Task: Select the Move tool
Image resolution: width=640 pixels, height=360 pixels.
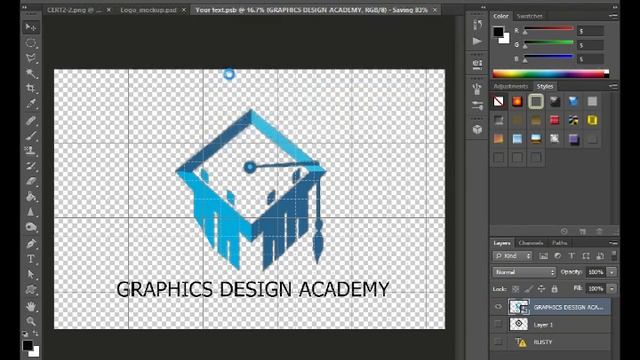Action: [31, 27]
